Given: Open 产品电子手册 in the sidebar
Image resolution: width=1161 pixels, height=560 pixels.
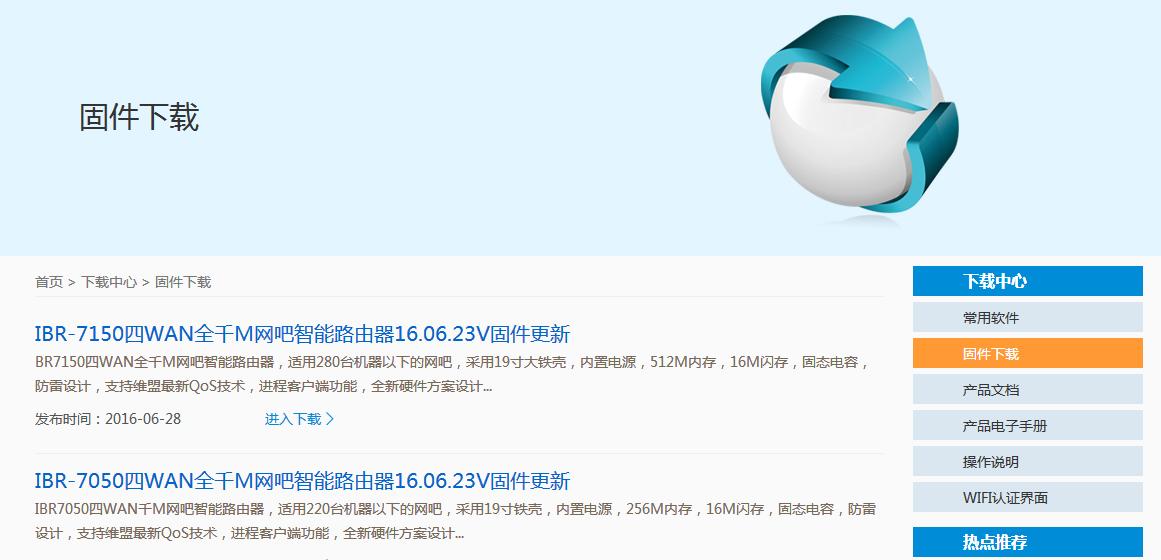Looking at the screenshot, I should pos(1028,426).
